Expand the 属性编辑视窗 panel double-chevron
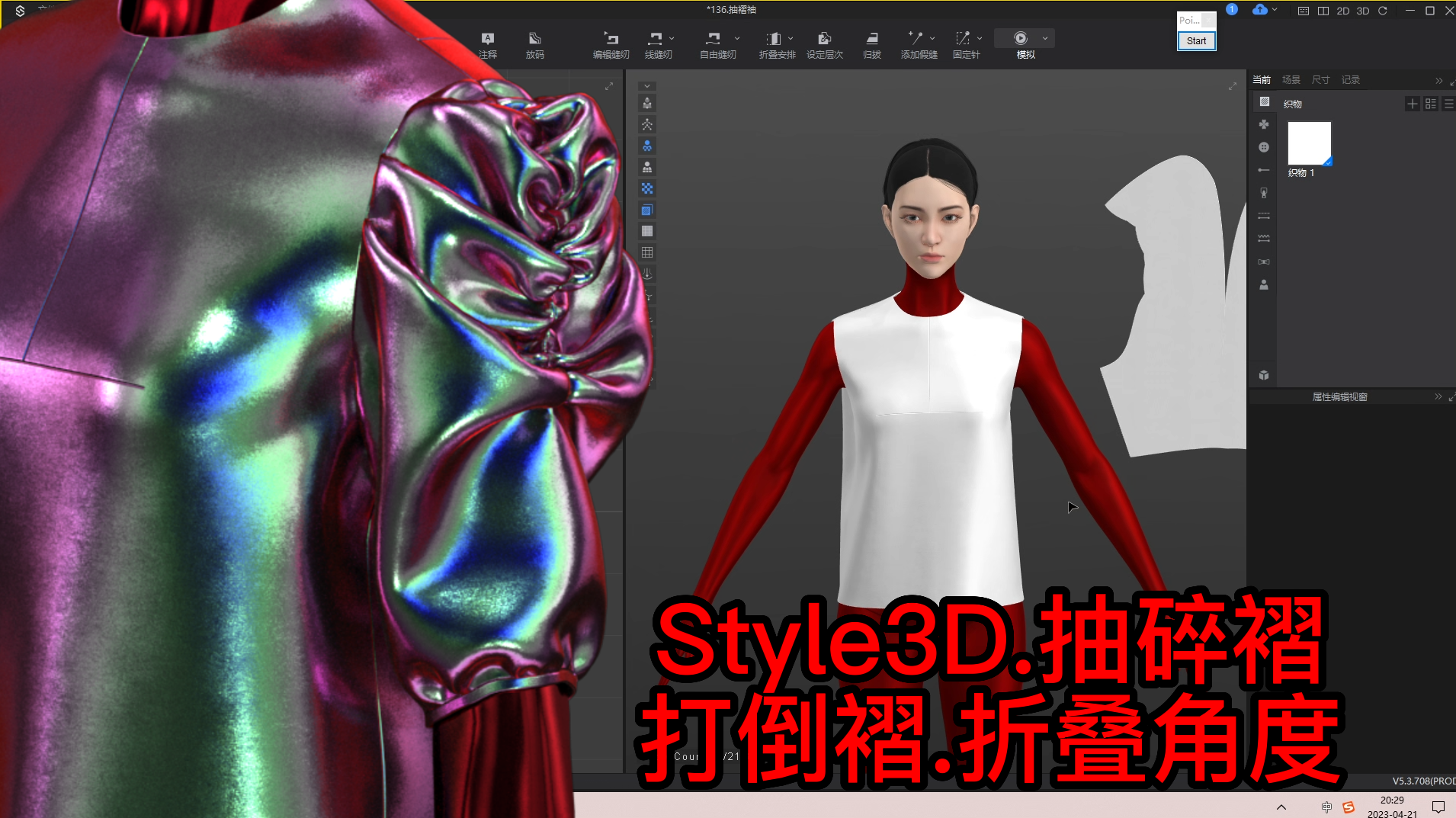Image resolution: width=1456 pixels, height=818 pixels. 1438,396
